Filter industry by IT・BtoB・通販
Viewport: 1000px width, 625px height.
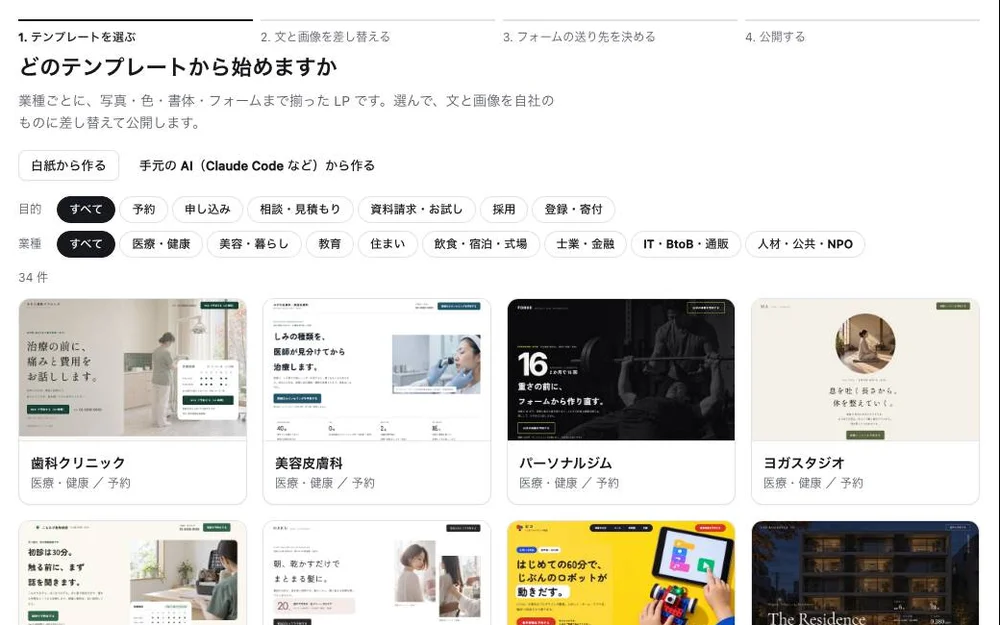[686, 244]
